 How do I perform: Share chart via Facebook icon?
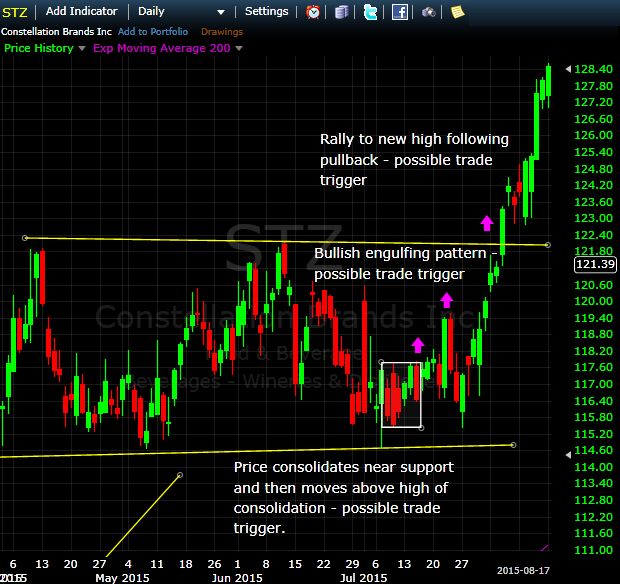pyautogui.click(x=400, y=12)
